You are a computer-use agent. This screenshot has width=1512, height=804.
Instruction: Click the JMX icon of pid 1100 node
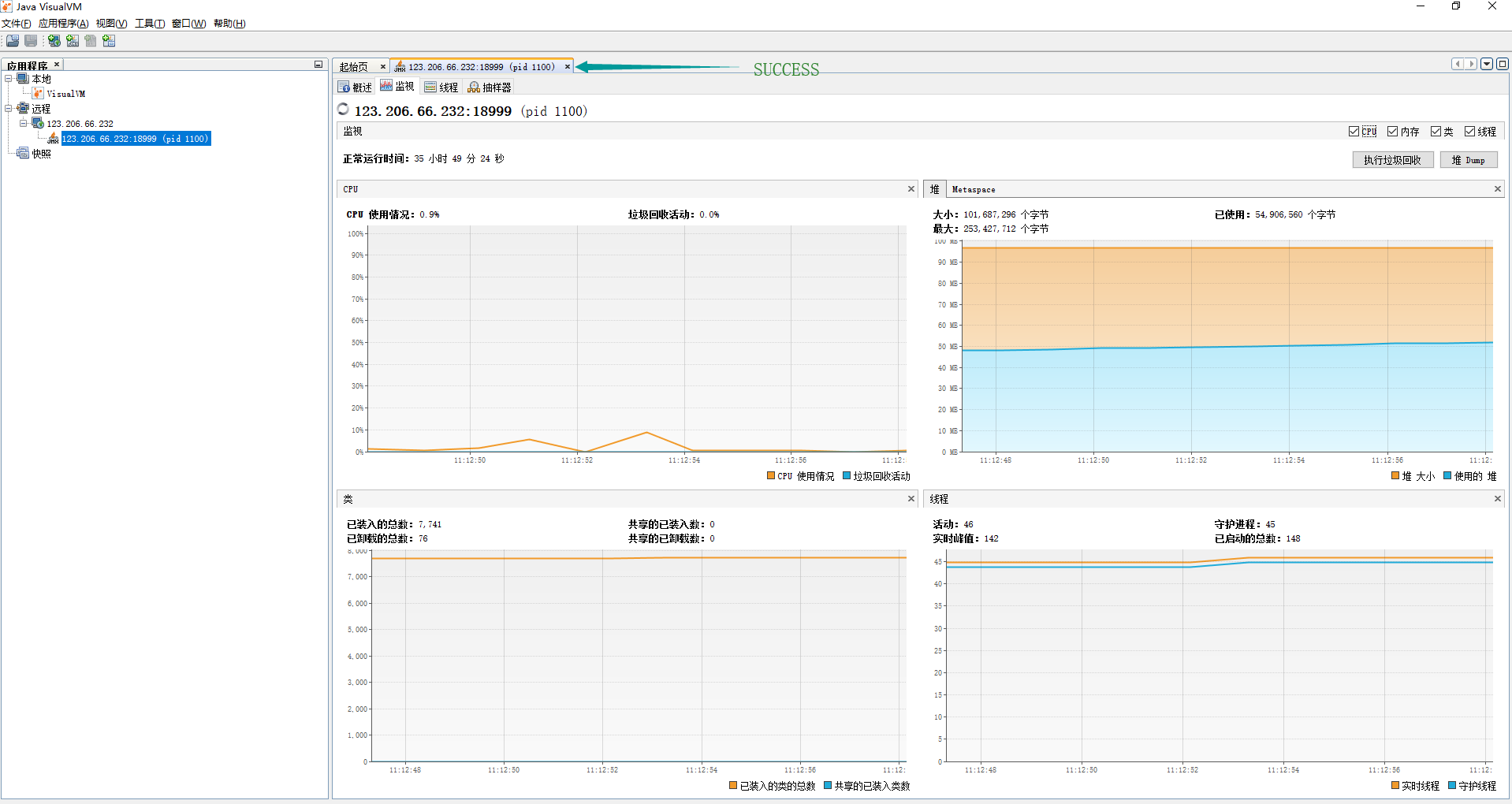[53, 139]
